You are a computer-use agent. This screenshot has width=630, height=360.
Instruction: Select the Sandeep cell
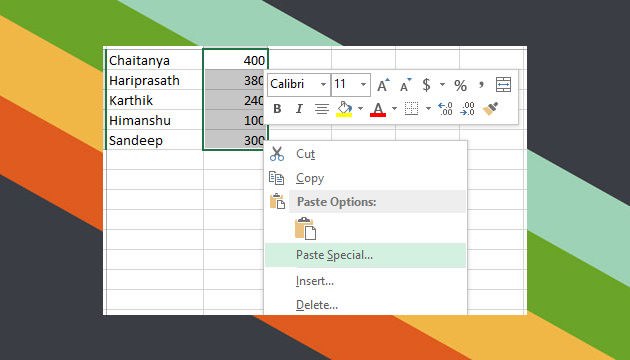coord(154,140)
